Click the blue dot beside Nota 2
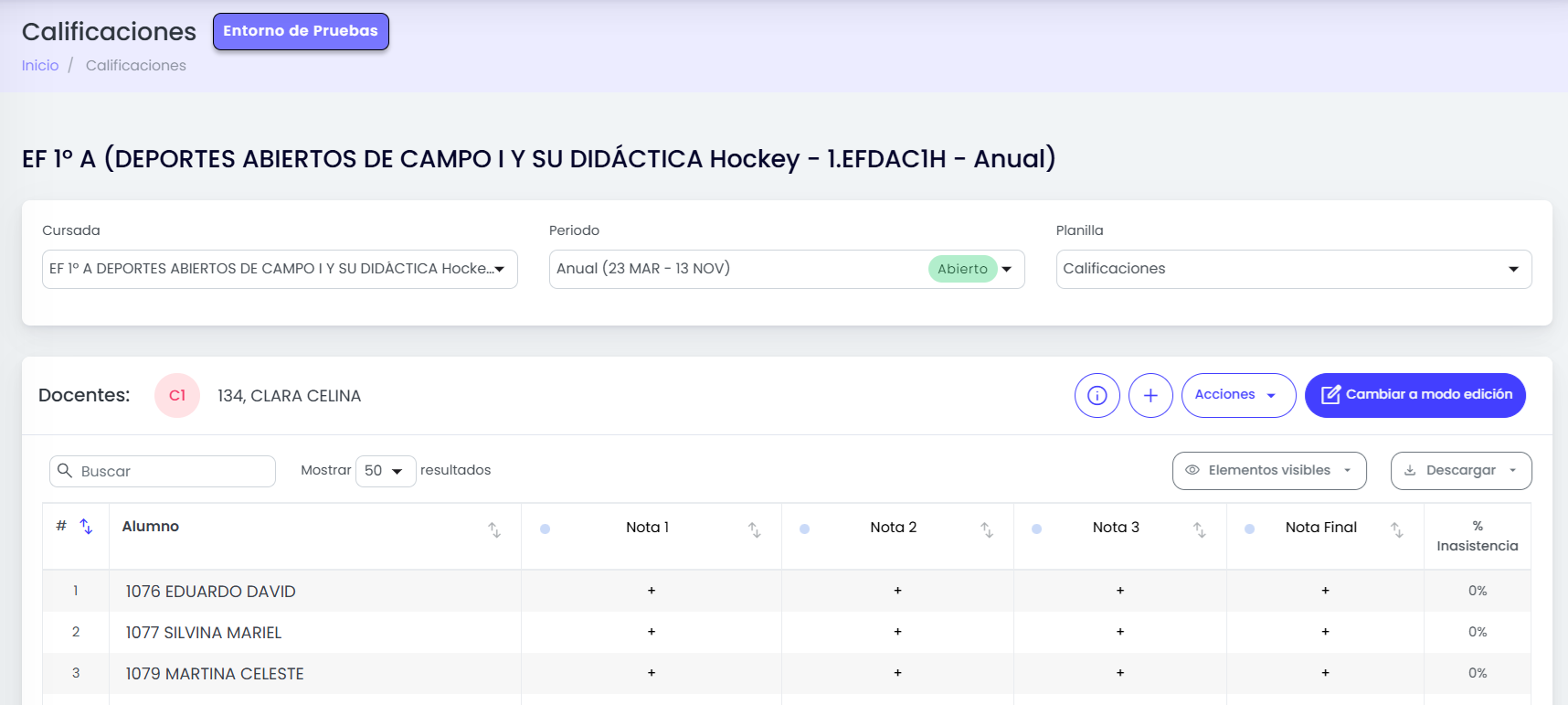This screenshot has width=1568, height=705. 804,529
